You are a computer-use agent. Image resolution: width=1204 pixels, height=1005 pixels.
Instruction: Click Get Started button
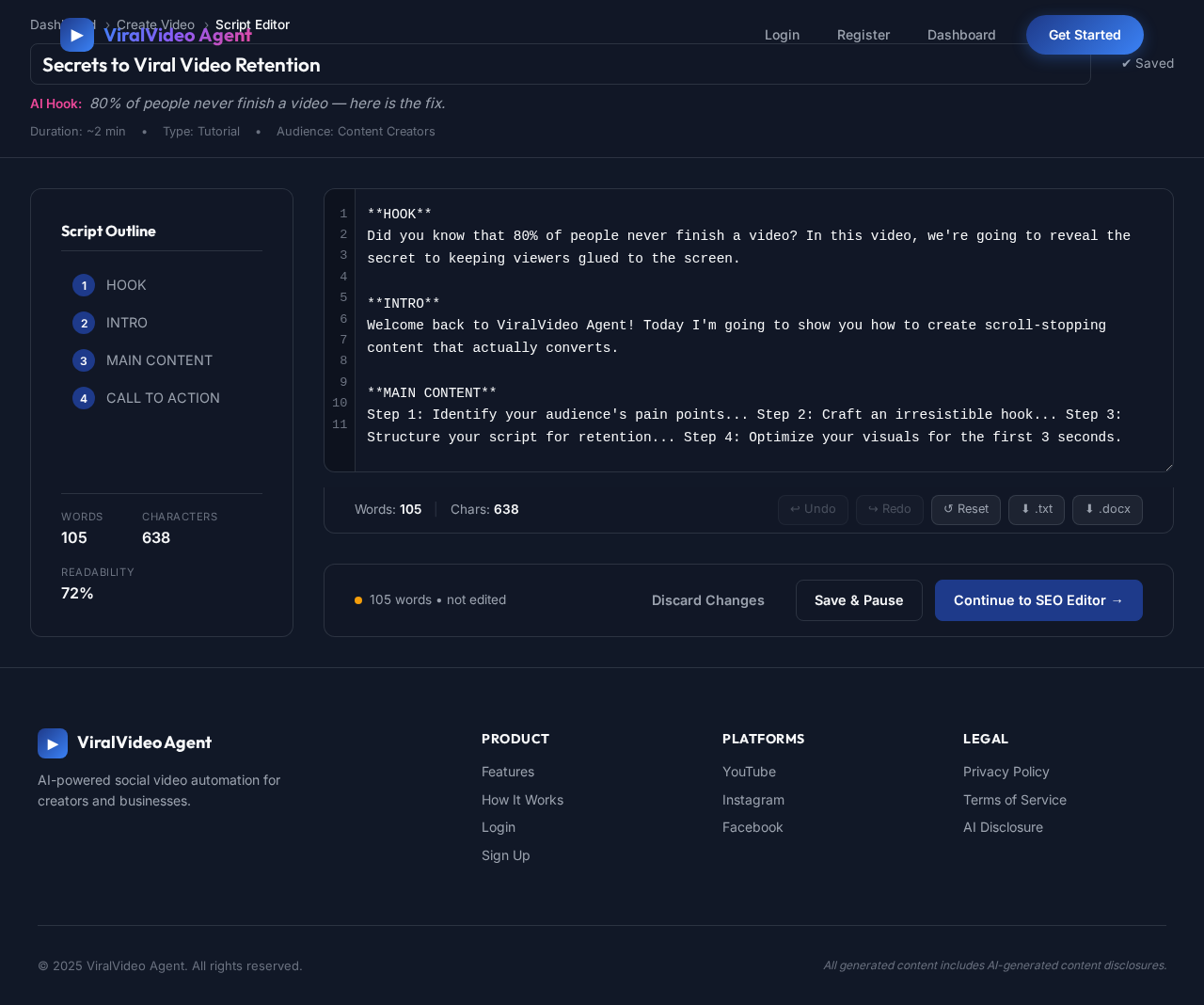(1085, 35)
